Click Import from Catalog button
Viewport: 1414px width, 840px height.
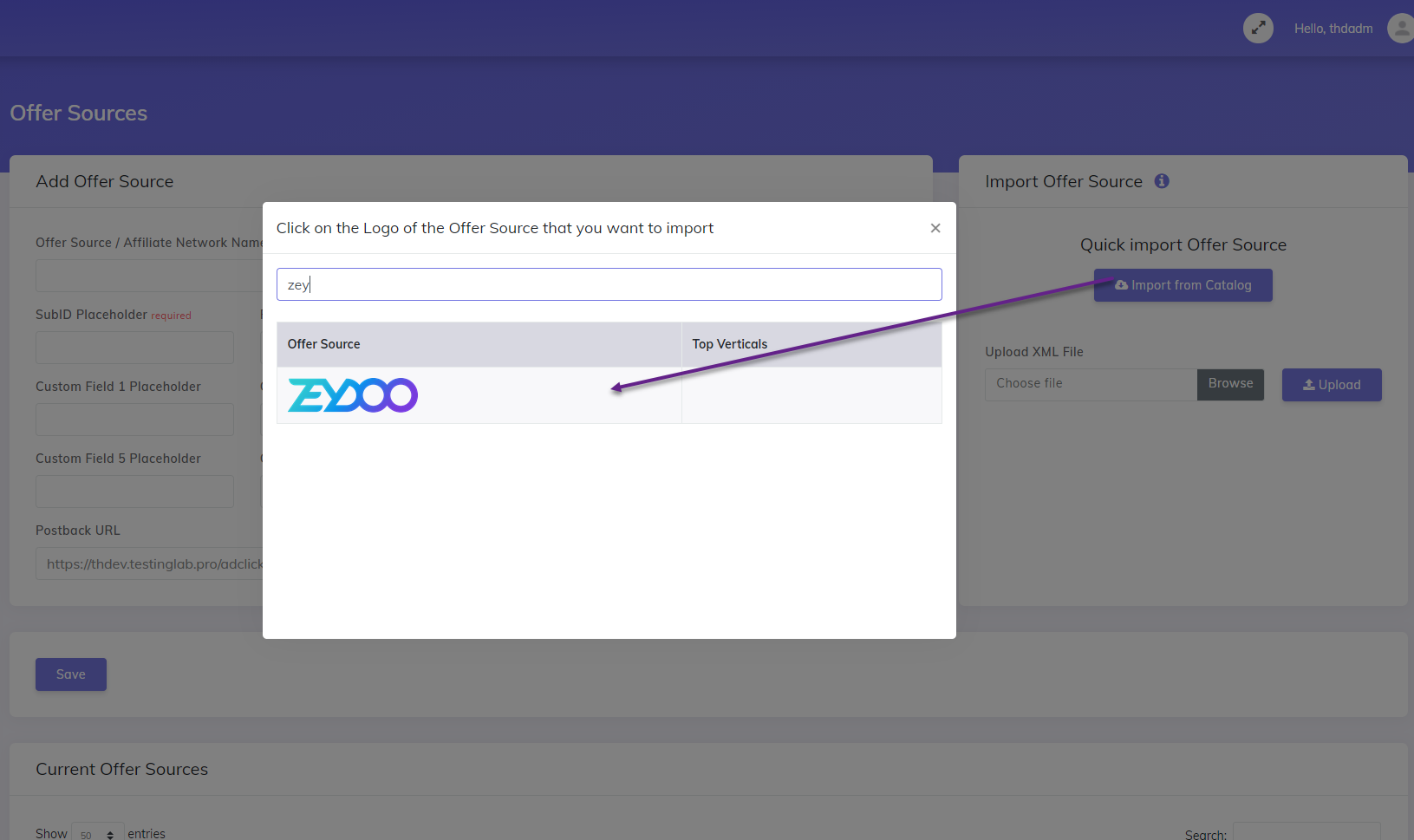1183,285
